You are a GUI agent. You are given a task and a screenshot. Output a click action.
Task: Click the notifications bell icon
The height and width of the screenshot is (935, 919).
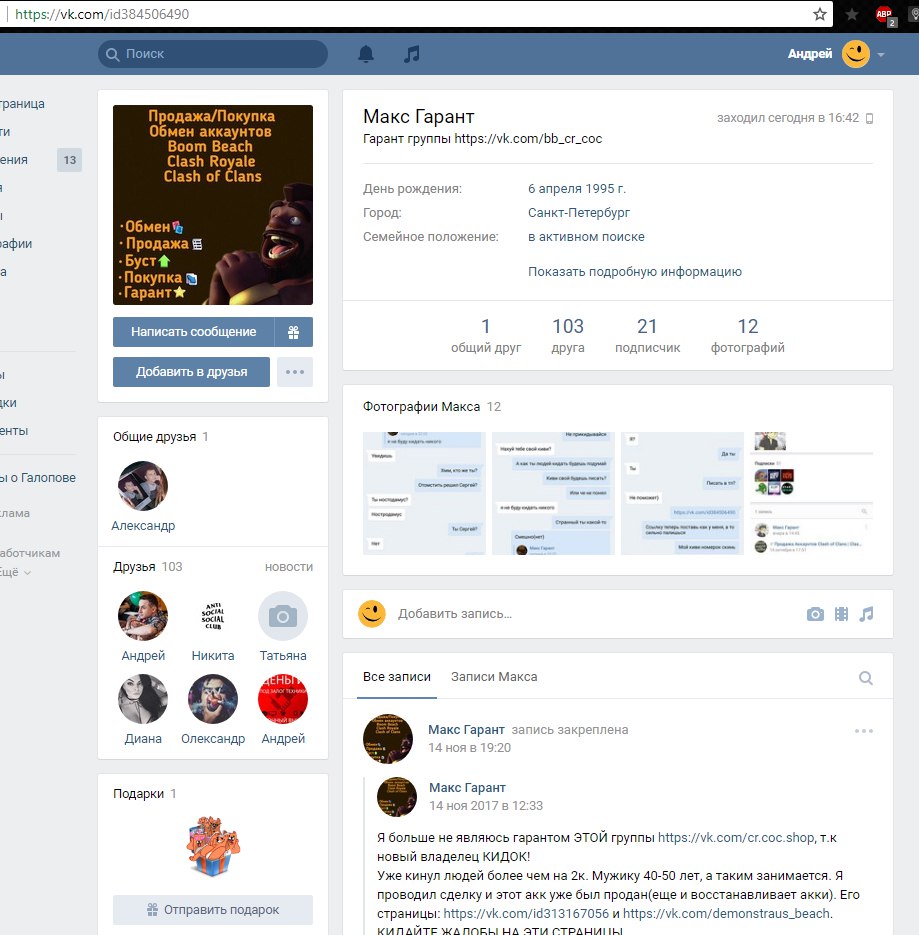point(366,54)
